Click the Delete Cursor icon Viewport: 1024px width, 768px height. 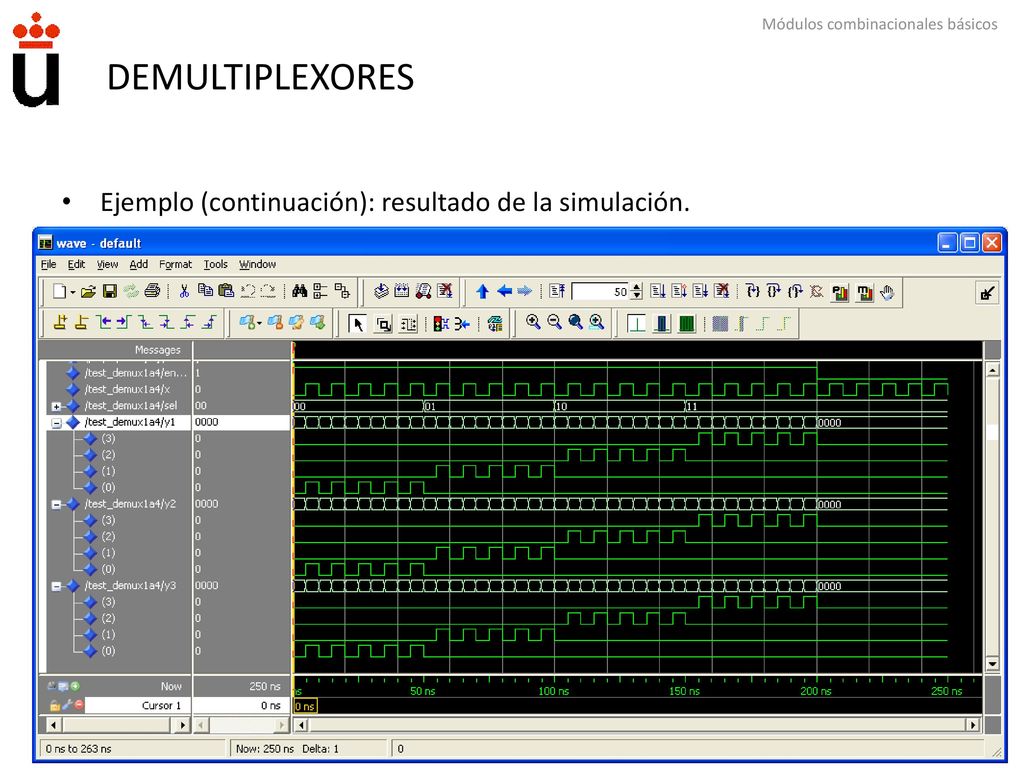(x=82, y=323)
